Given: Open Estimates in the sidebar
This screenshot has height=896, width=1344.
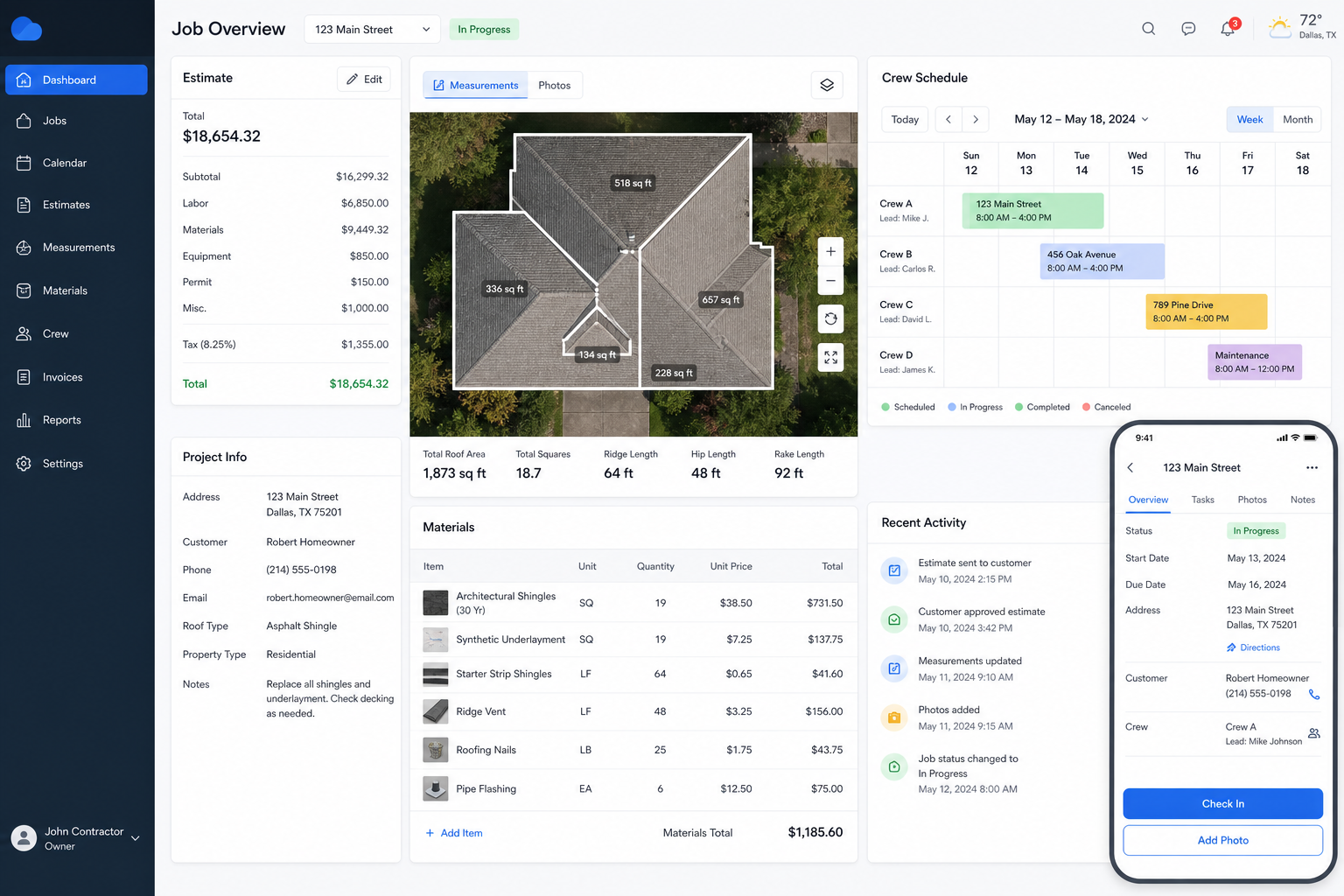Looking at the screenshot, I should [x=76, y=205].
